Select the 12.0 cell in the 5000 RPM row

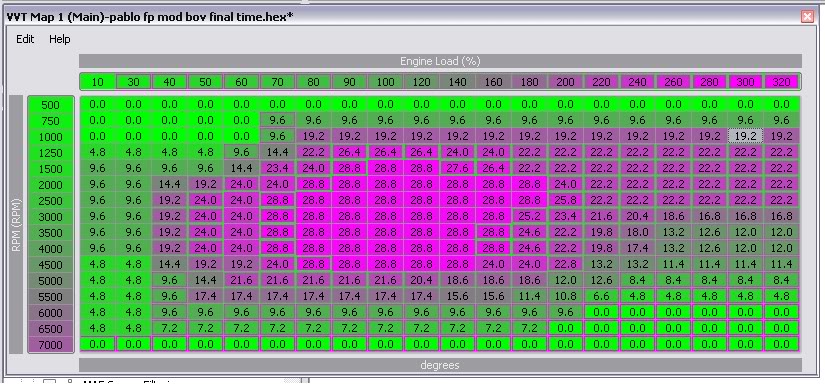[x=566, y=280]
